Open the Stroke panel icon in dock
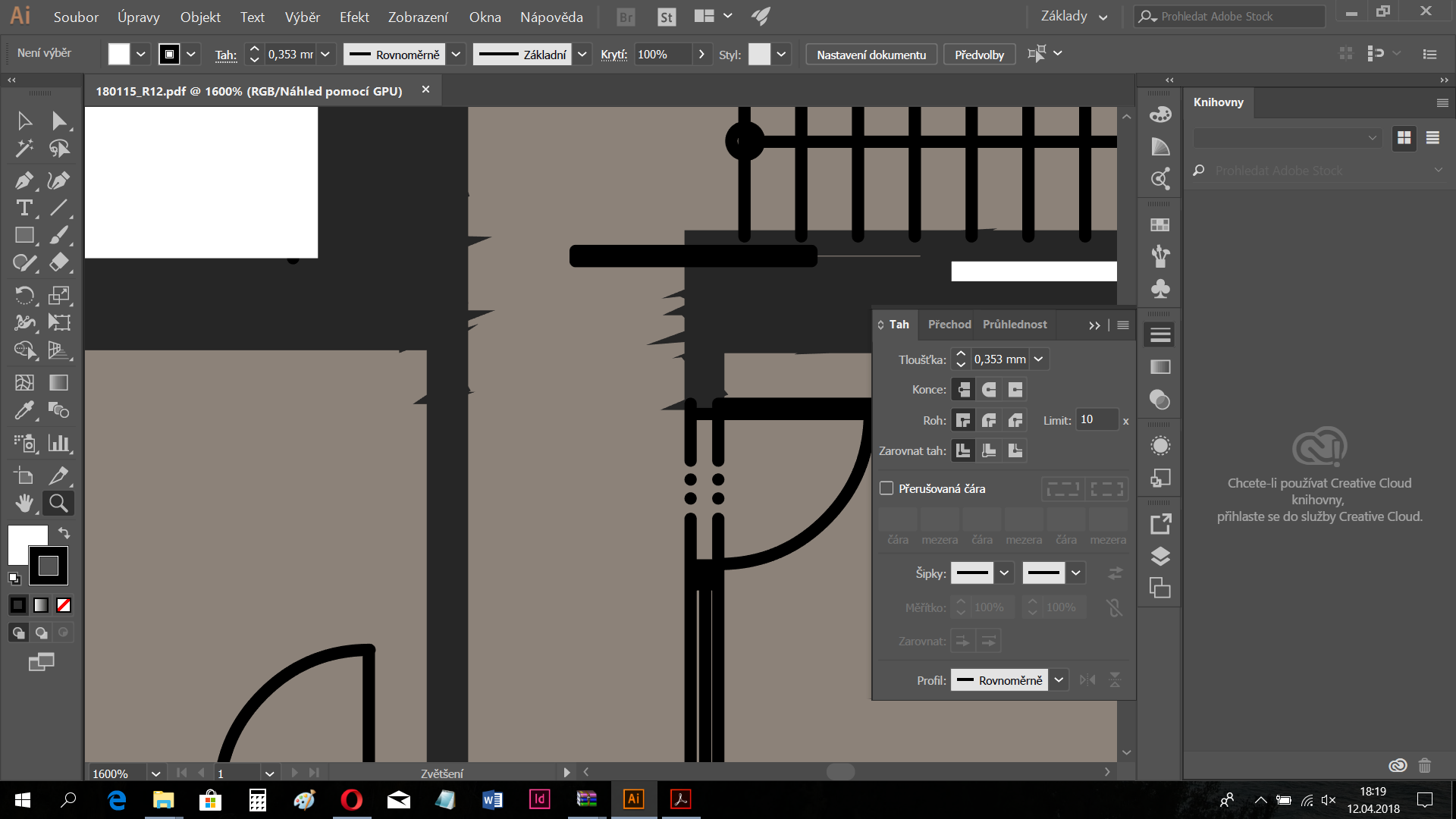Screen dimensions: 1456x819 pyautogui.click(x=1160, y=334)
